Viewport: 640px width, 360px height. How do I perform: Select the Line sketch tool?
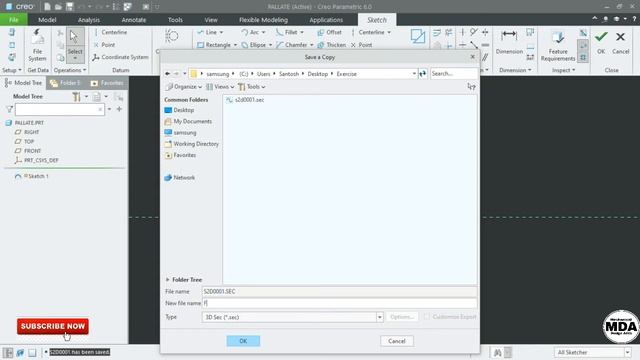pos(210,32)
